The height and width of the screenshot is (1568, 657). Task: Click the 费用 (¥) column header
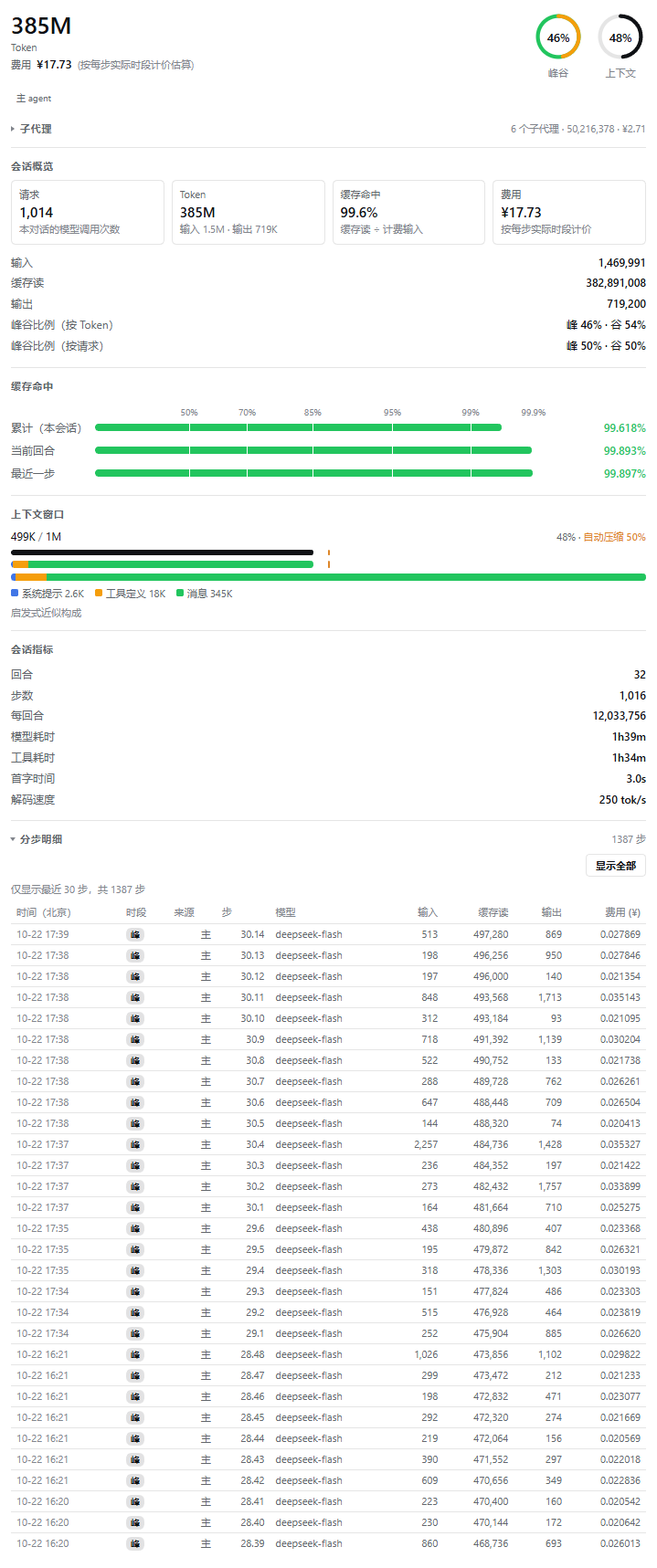pyautogui.click(x=622, y=912)
